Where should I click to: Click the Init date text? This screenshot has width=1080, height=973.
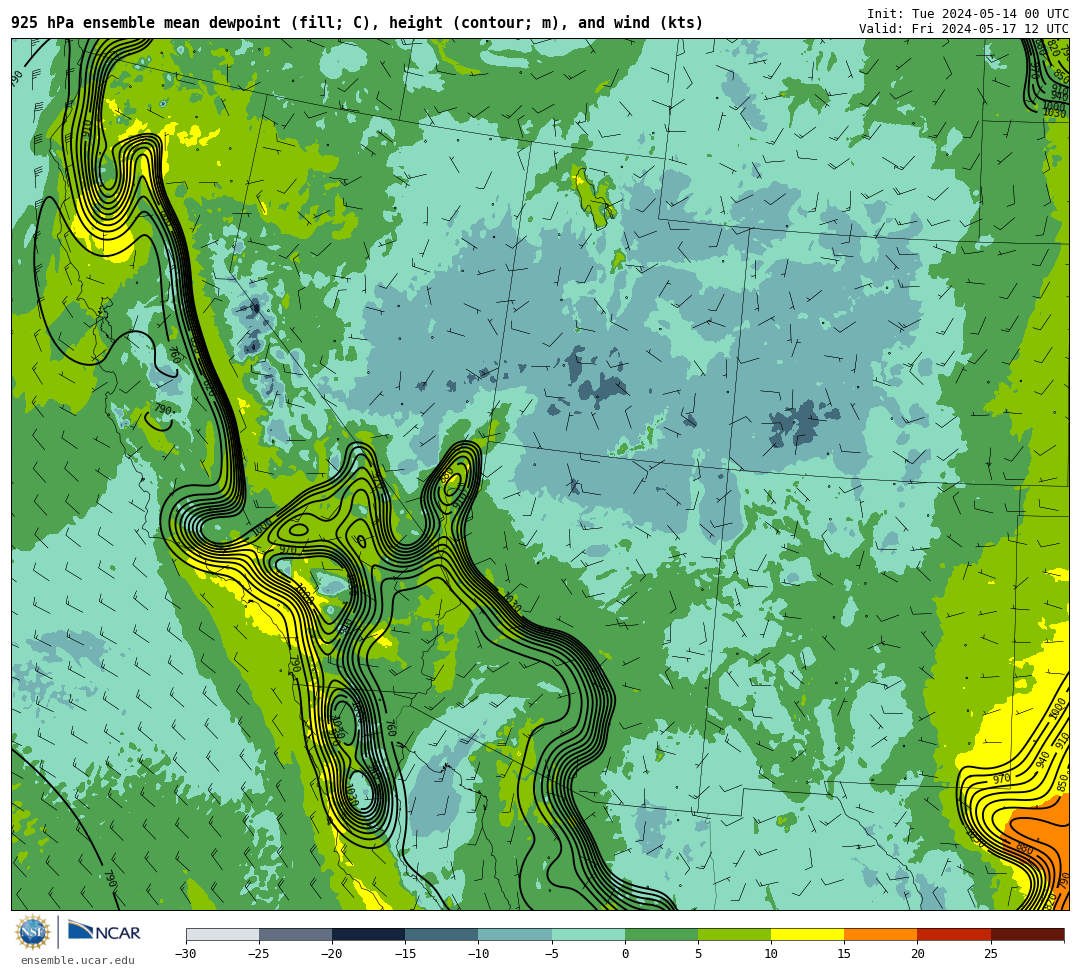click(968, 14)
